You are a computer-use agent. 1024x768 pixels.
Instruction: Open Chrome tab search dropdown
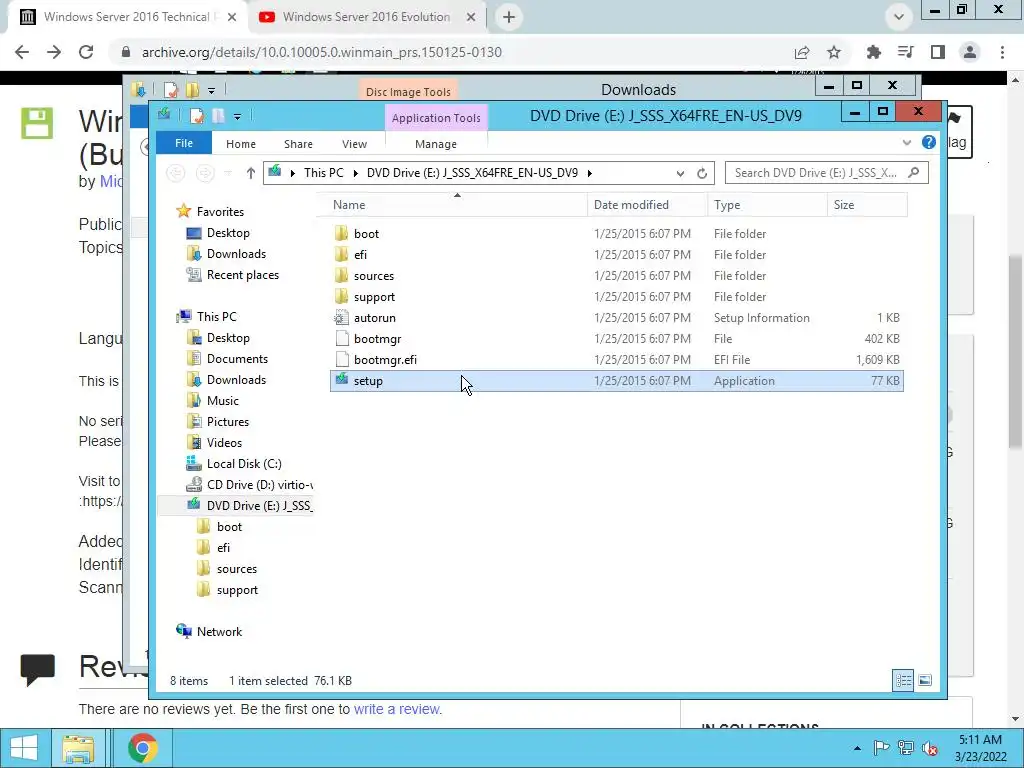coord(899,17)
